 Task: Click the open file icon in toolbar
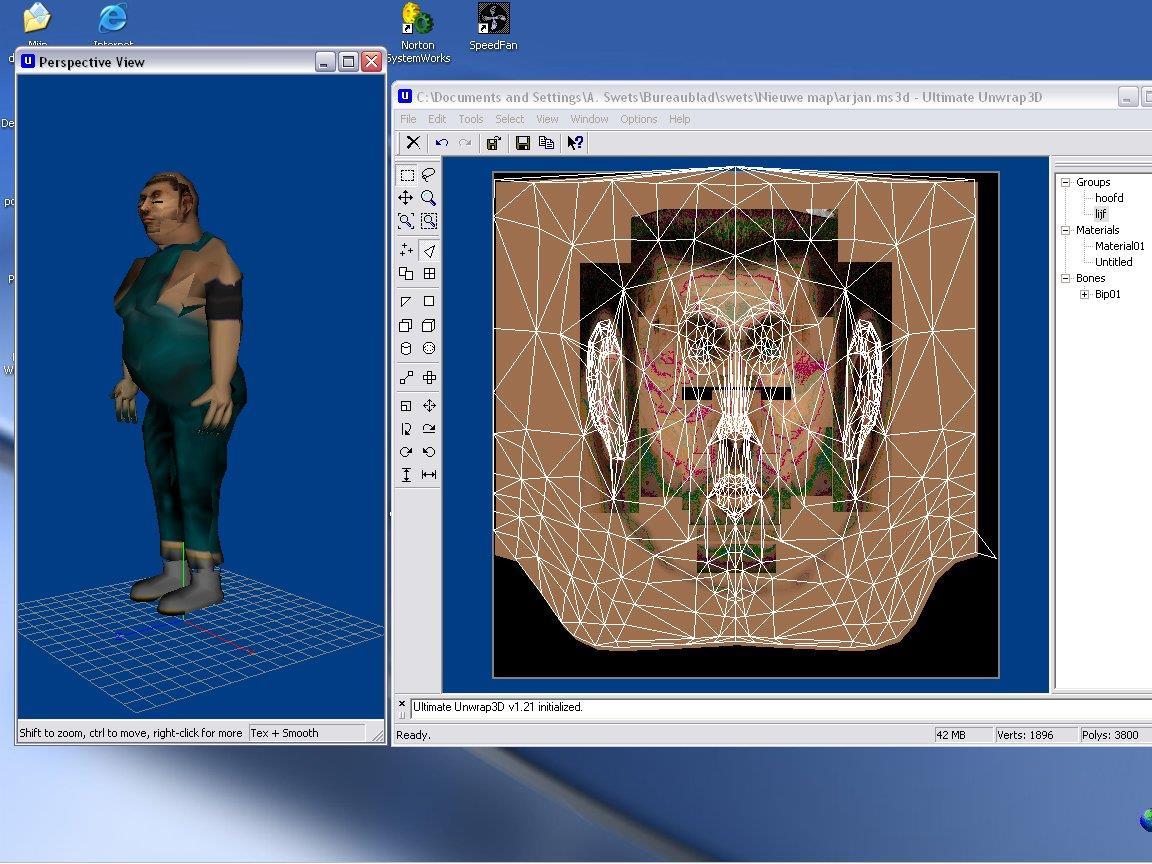pos(494,143)
